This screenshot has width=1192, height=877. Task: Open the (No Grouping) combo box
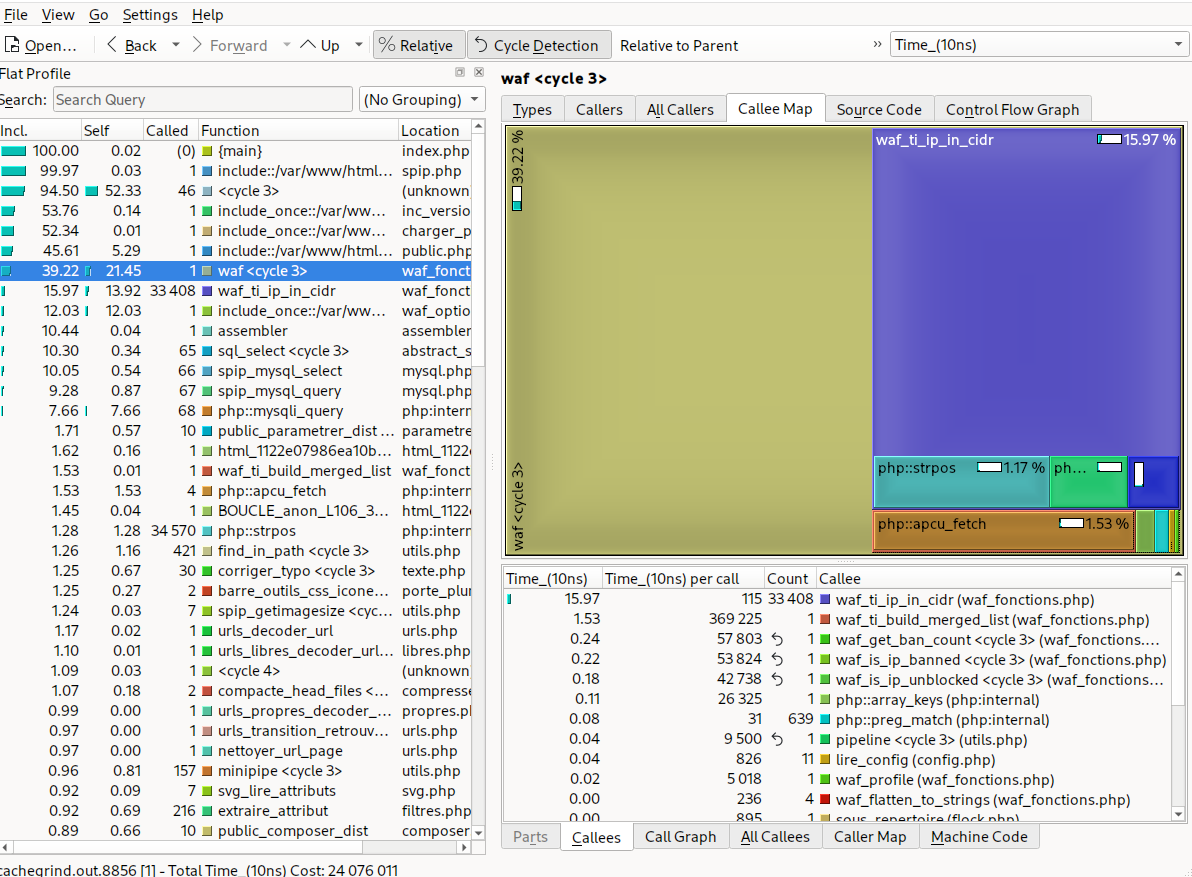[421, 100]
